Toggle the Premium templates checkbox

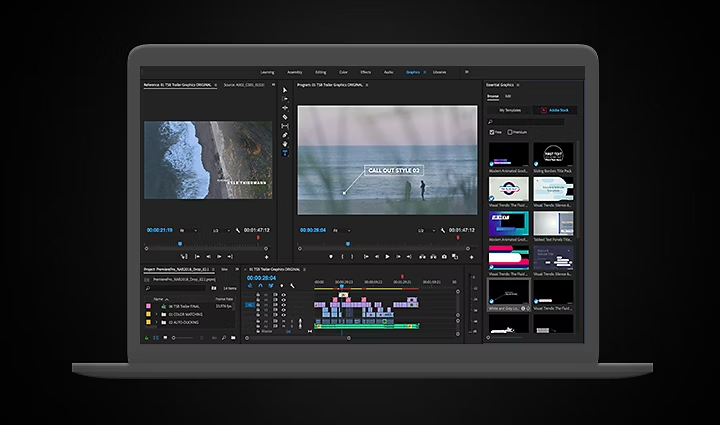(x=510, y=132)
